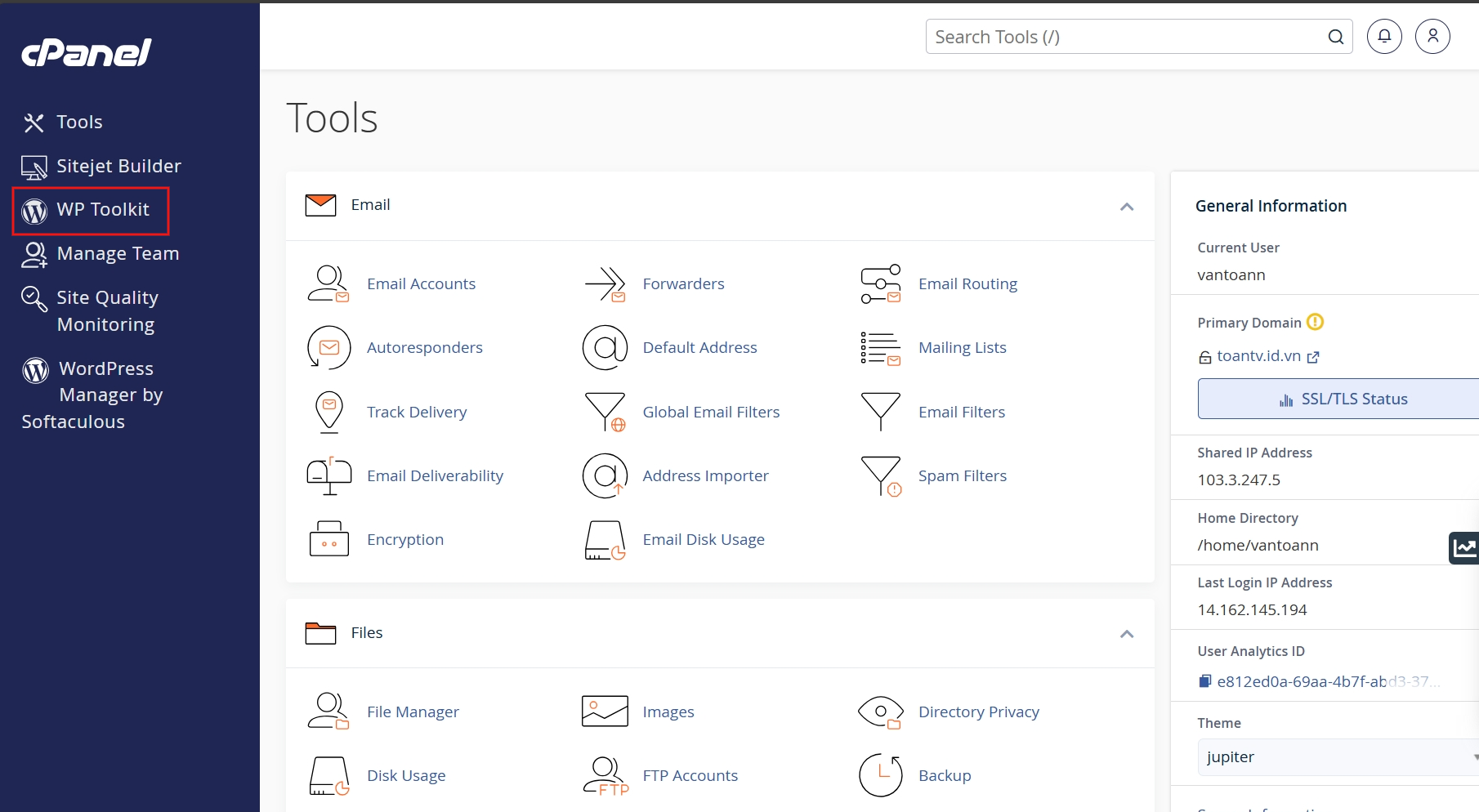The height and width of the screenshot is (812, 1479).
Task: Click the Email Filters funnel icon
Action: coord(881,412)
